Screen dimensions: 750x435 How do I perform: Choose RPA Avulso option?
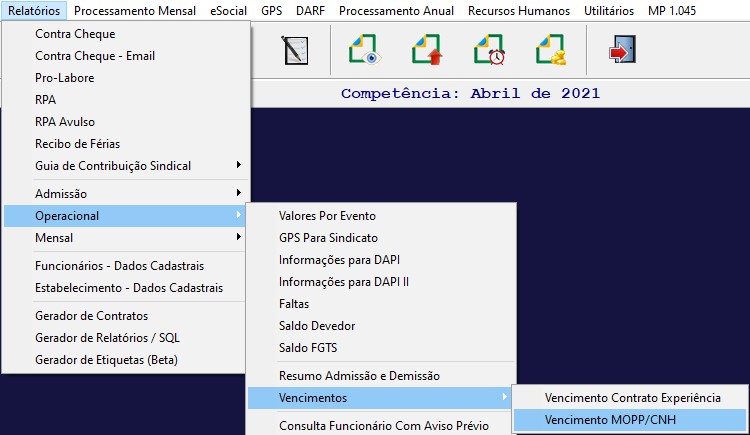point(126,122)
